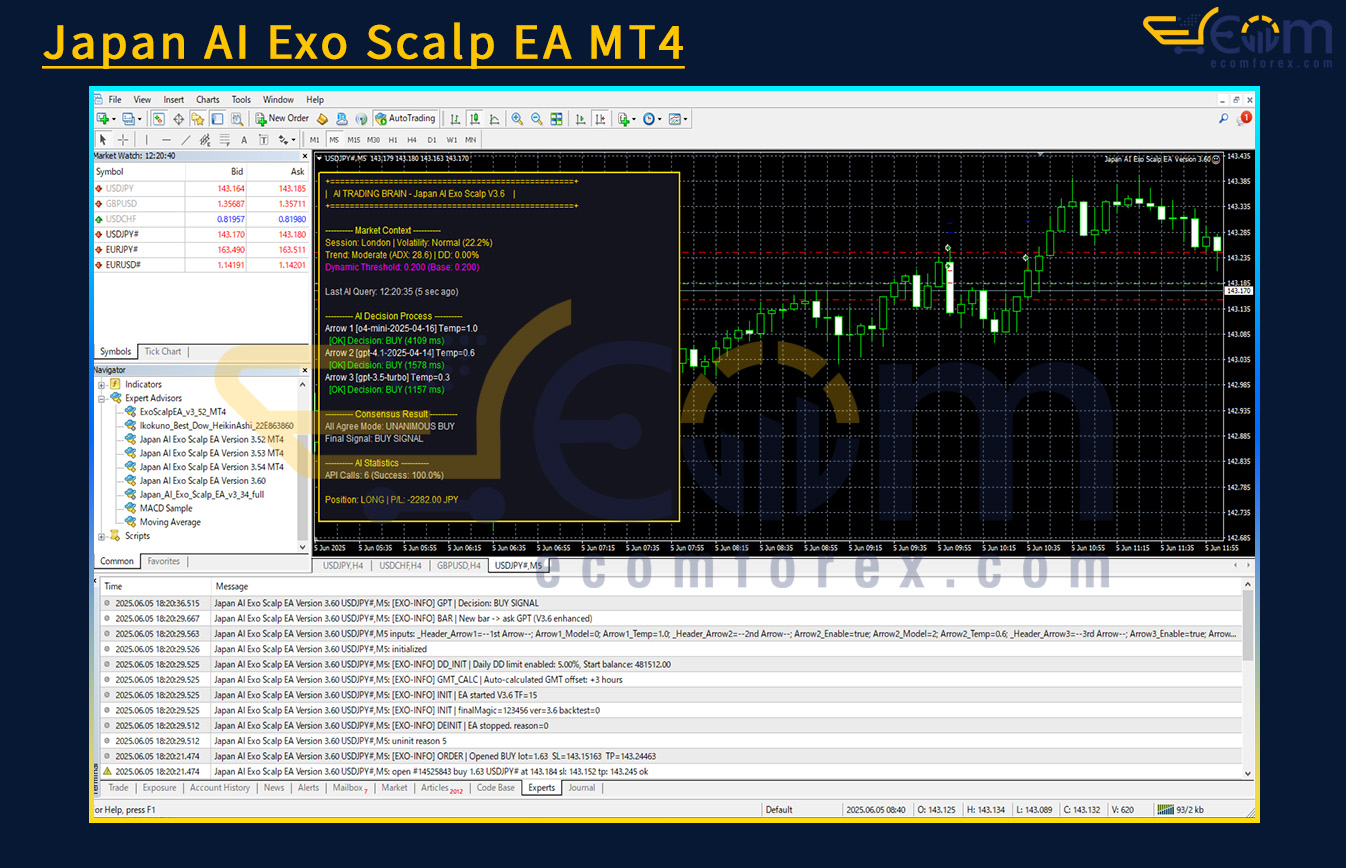The width and height of the screenshot is (1346, 868).
Task: Switch to the Journal terminal tab
Action: (x=581, y=788)
